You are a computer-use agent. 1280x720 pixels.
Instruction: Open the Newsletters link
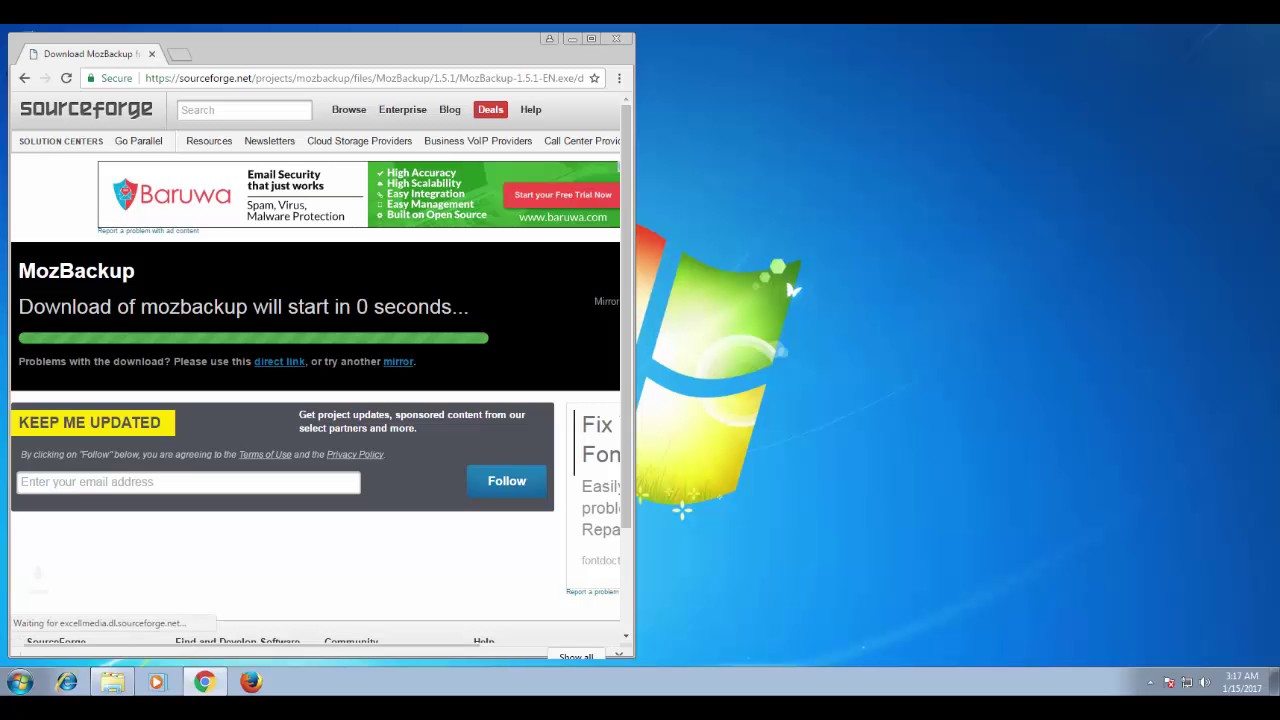coord(270,141)
